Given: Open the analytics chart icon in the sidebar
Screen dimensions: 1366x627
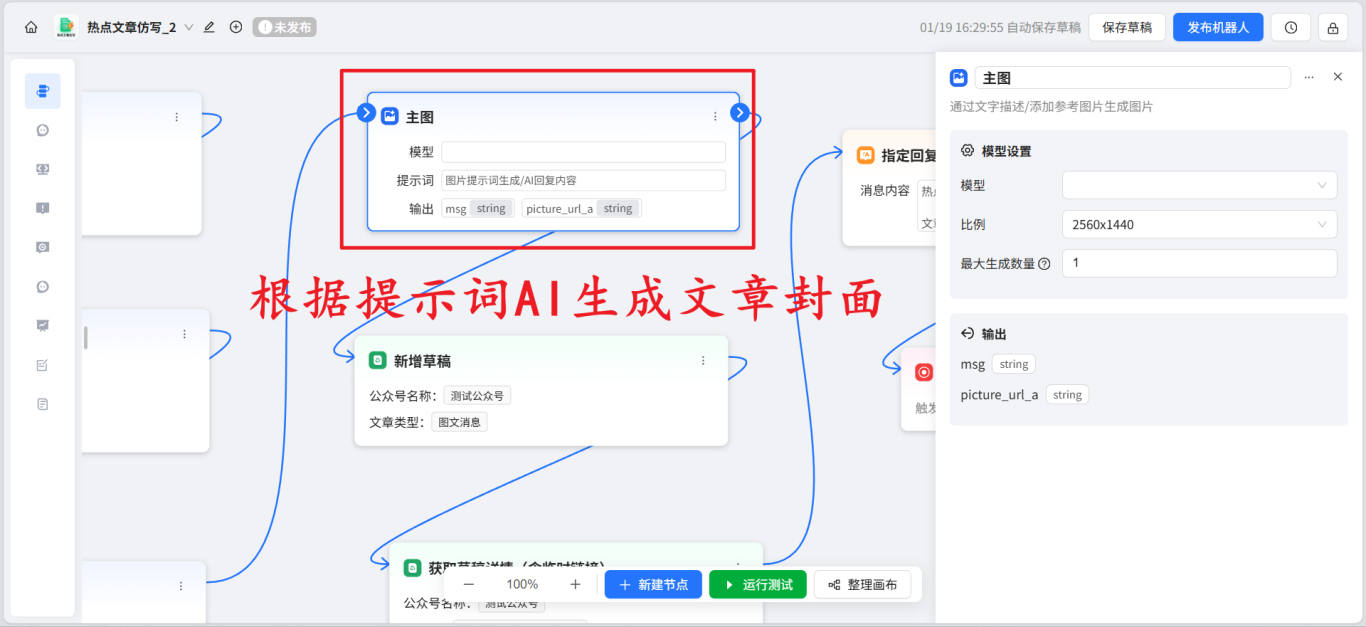Looking at the screenshot, I should coord(42,325).
